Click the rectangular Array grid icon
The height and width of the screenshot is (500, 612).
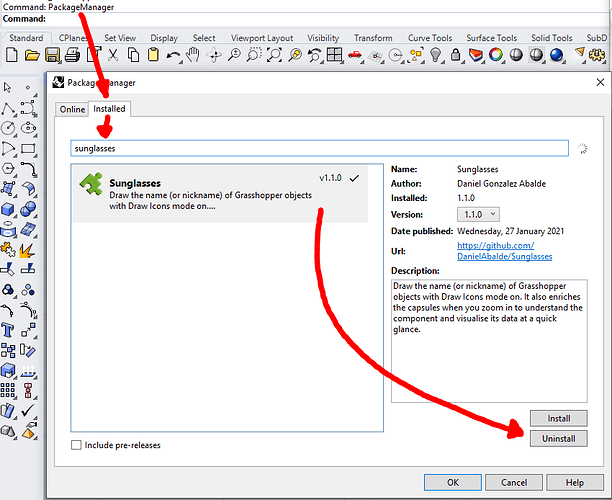coord(8,390)
